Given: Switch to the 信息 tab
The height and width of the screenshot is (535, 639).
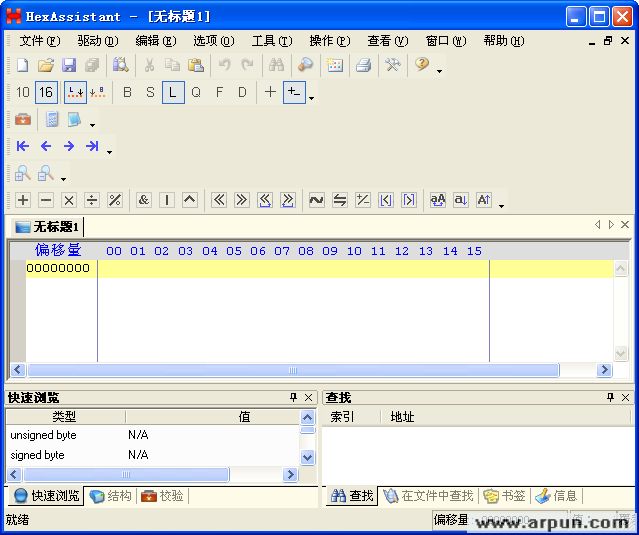Looking at the screenshot, I should tap(556, 496).
